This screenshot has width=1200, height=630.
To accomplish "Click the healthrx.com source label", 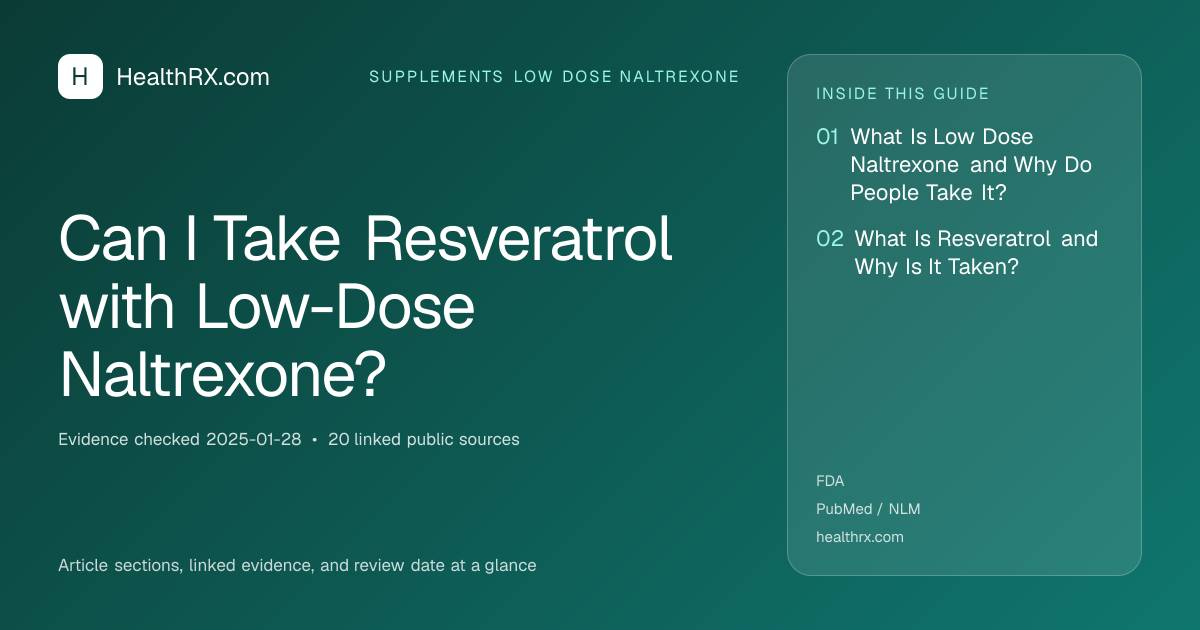I will (860, 537).
